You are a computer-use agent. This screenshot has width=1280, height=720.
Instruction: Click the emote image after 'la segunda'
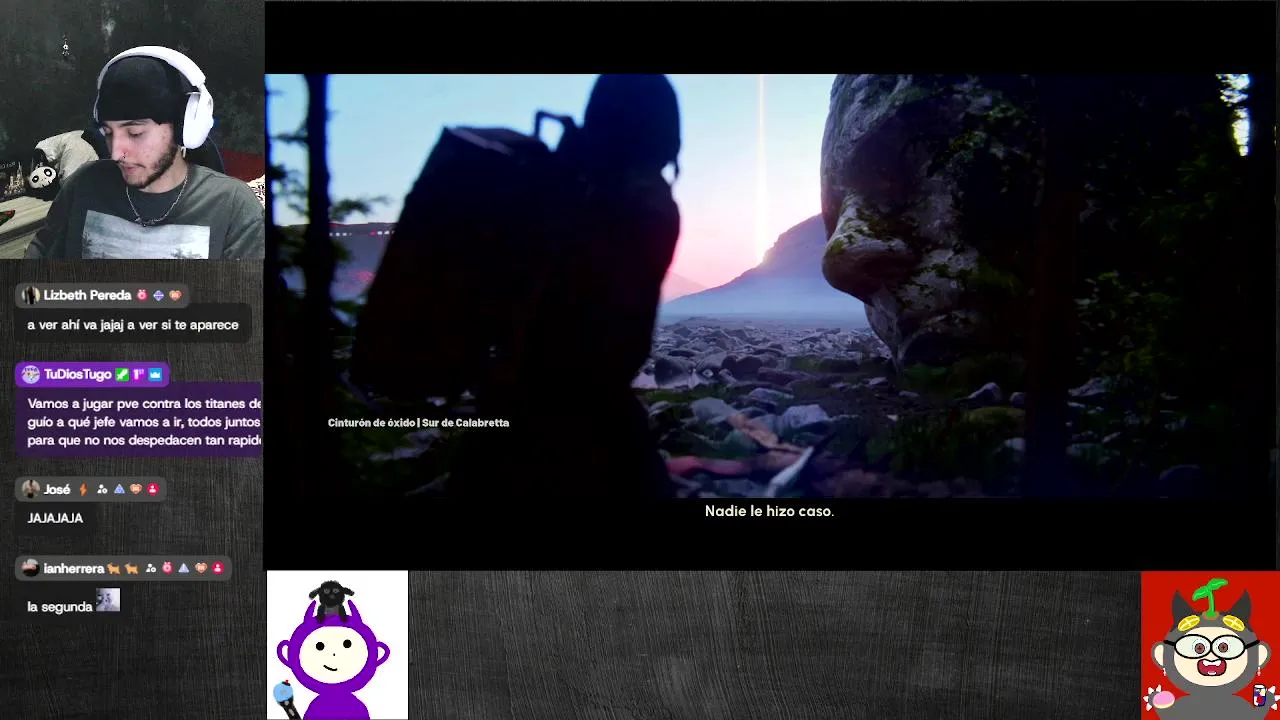point(108,600)
